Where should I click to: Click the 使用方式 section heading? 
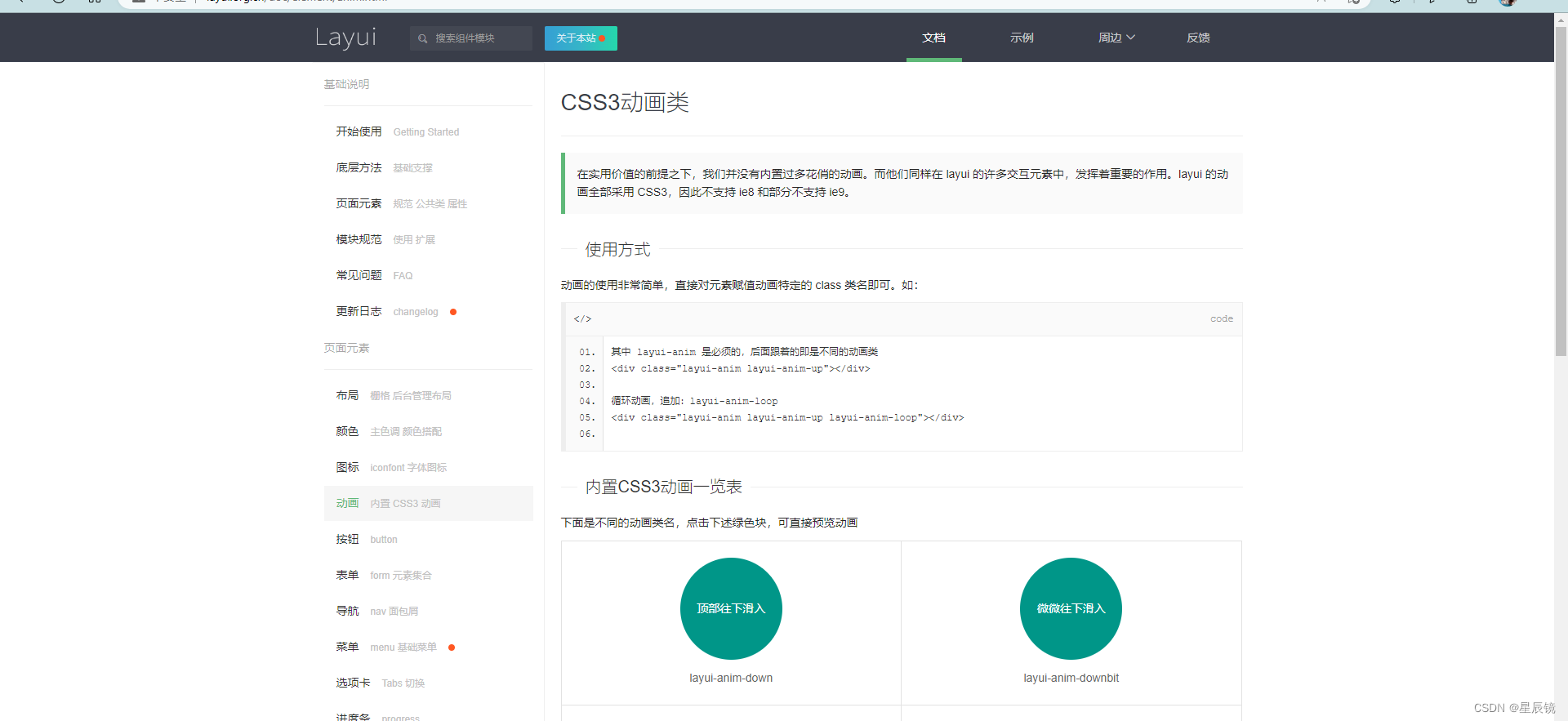[617, 249]
